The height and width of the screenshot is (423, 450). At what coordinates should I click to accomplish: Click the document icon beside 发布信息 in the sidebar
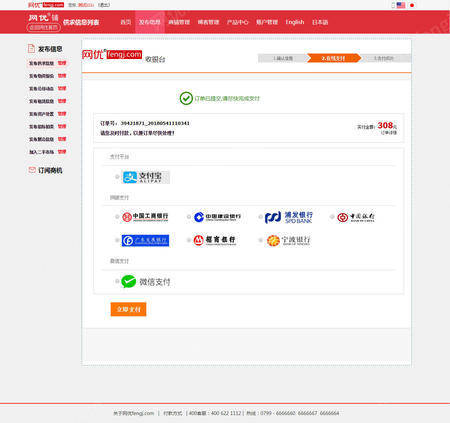click(31, 49)
